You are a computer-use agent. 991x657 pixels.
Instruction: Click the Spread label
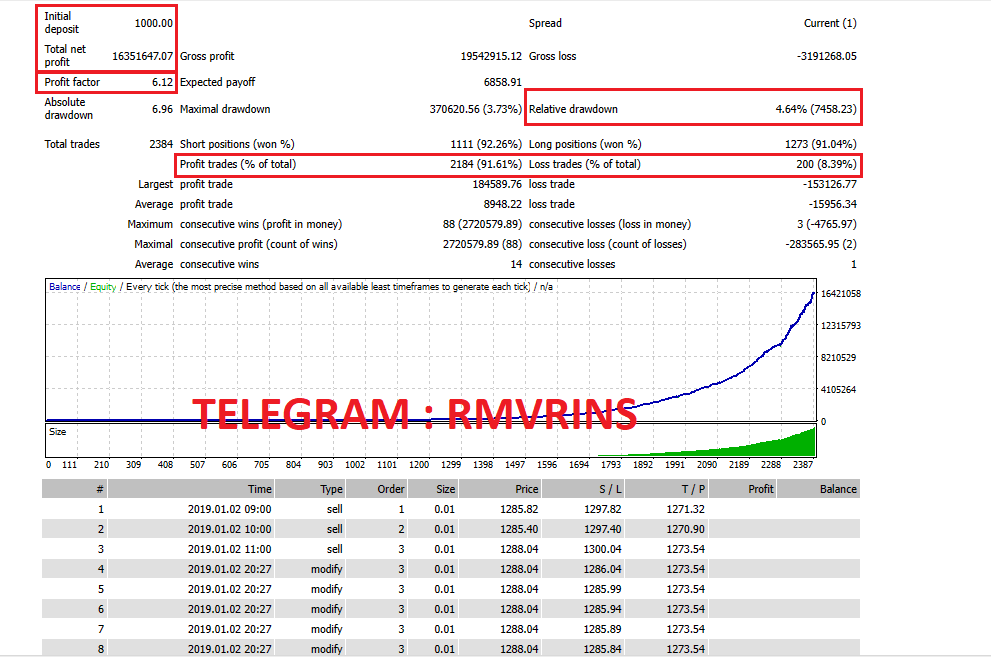click(x=545, y=23)
